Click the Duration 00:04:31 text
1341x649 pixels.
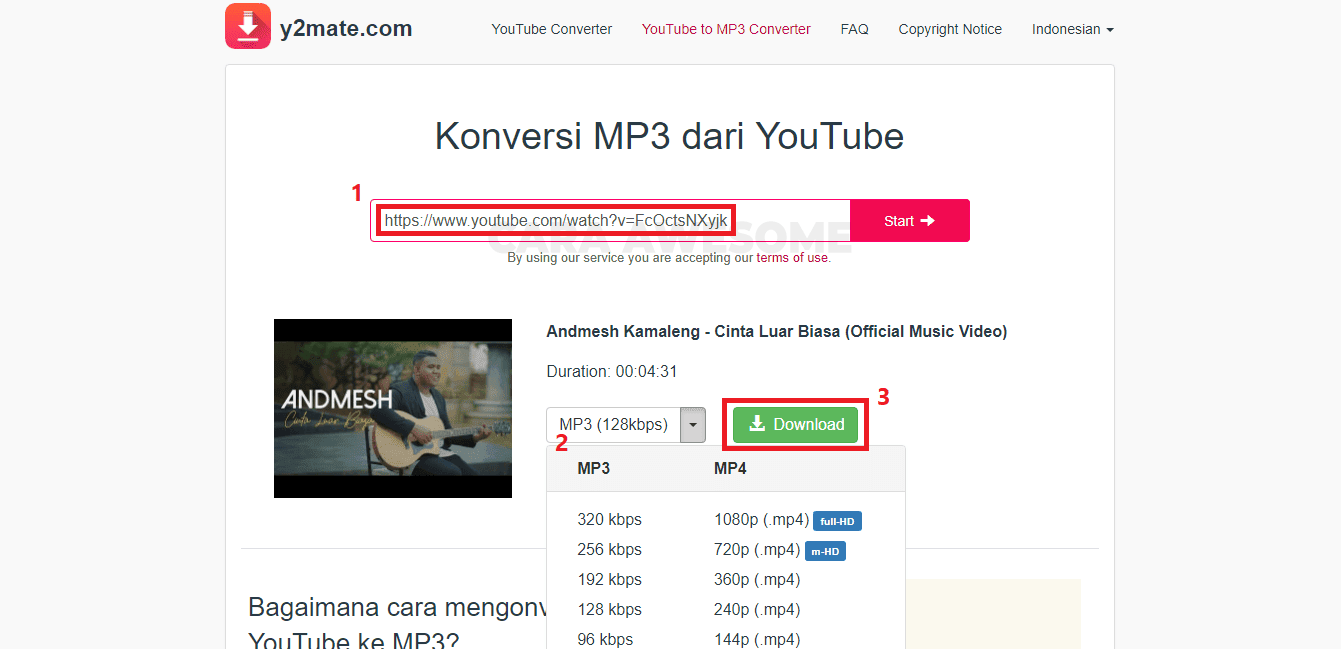[612, 372]
